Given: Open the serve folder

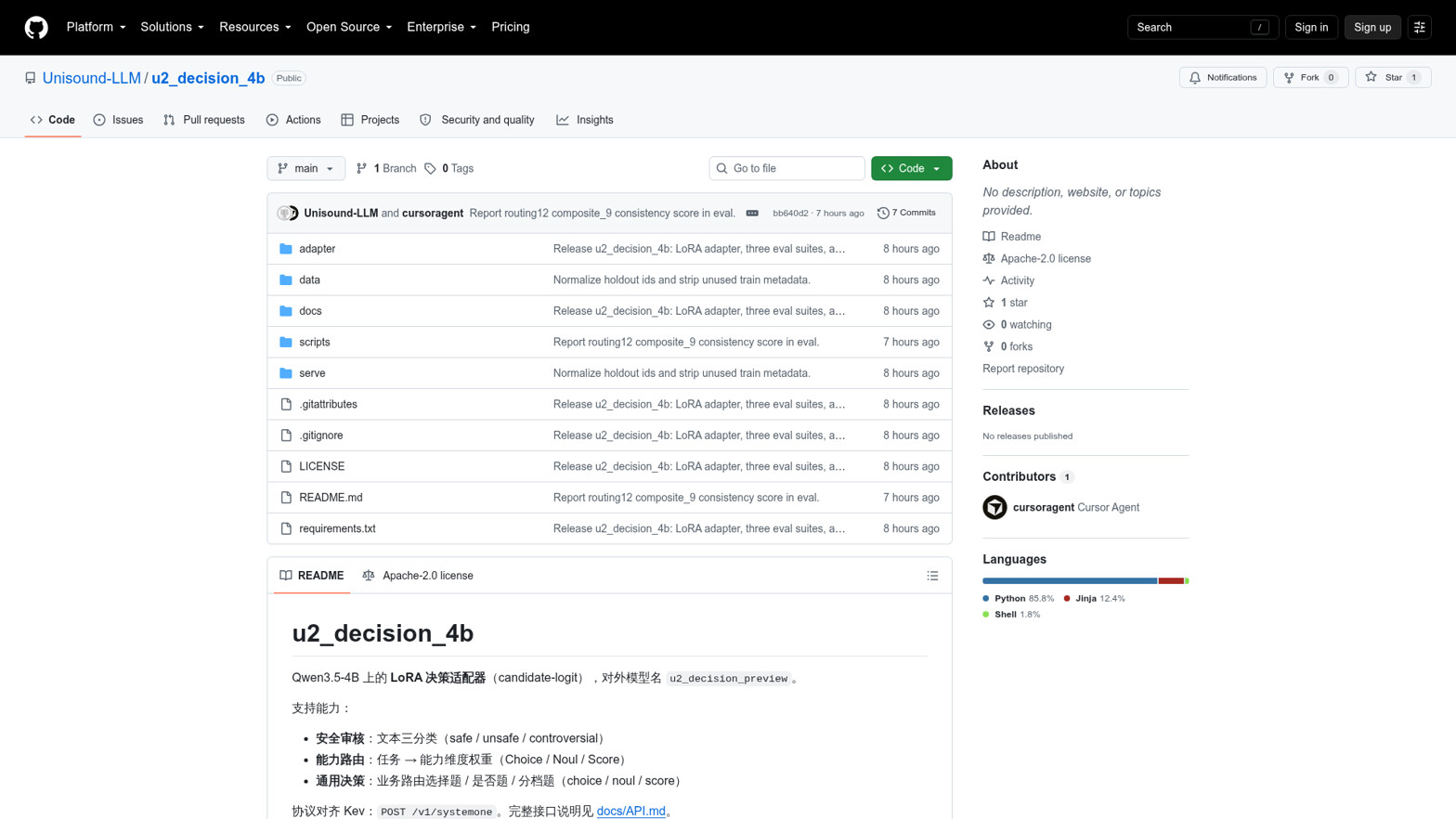Looking at the screenshot, I should 312,373.
